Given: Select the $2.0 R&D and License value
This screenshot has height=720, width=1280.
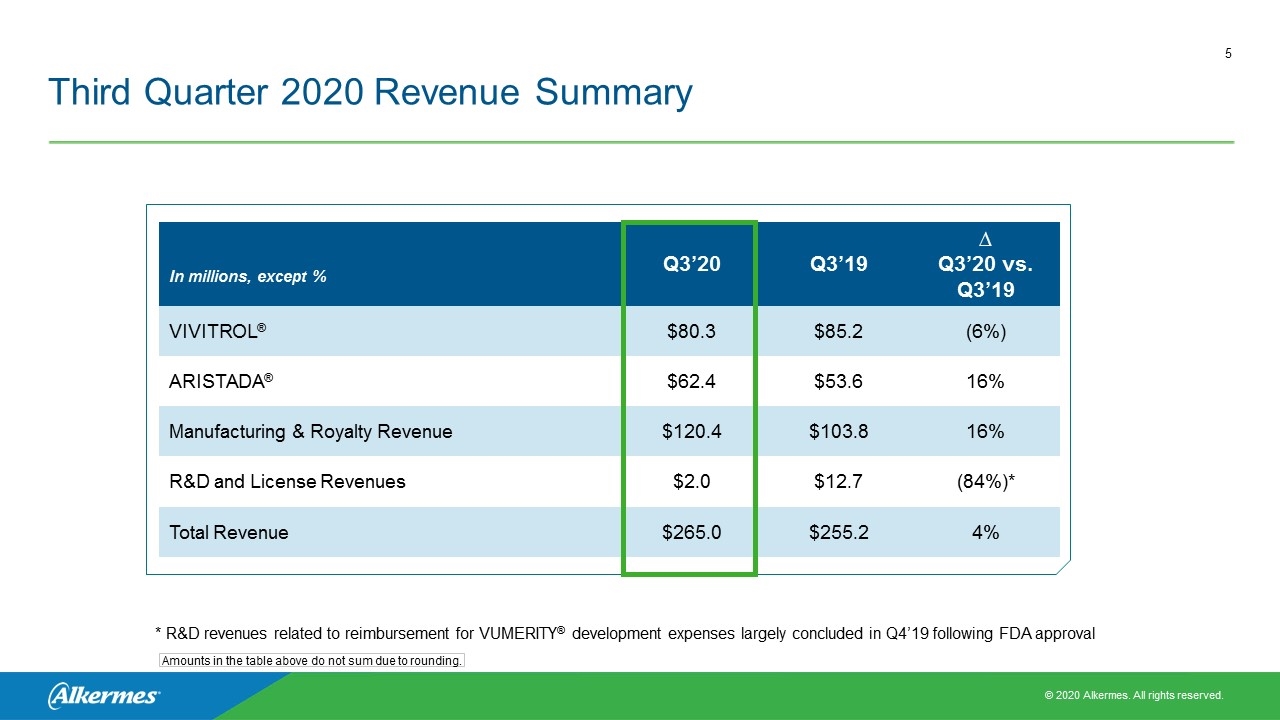Looking at the screenshot, I should [691, 481].
